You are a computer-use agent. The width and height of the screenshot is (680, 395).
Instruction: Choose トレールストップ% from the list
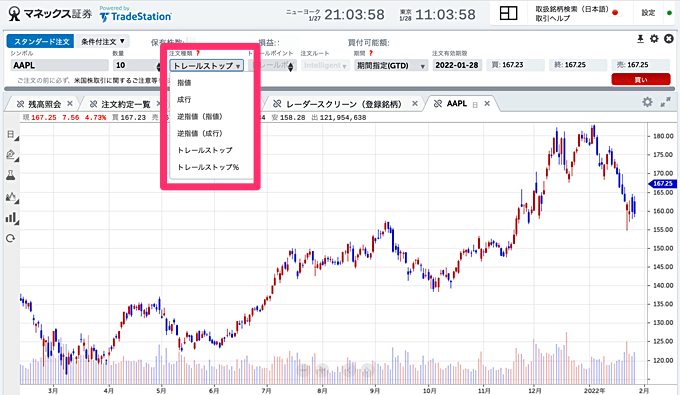coord(208,167)
